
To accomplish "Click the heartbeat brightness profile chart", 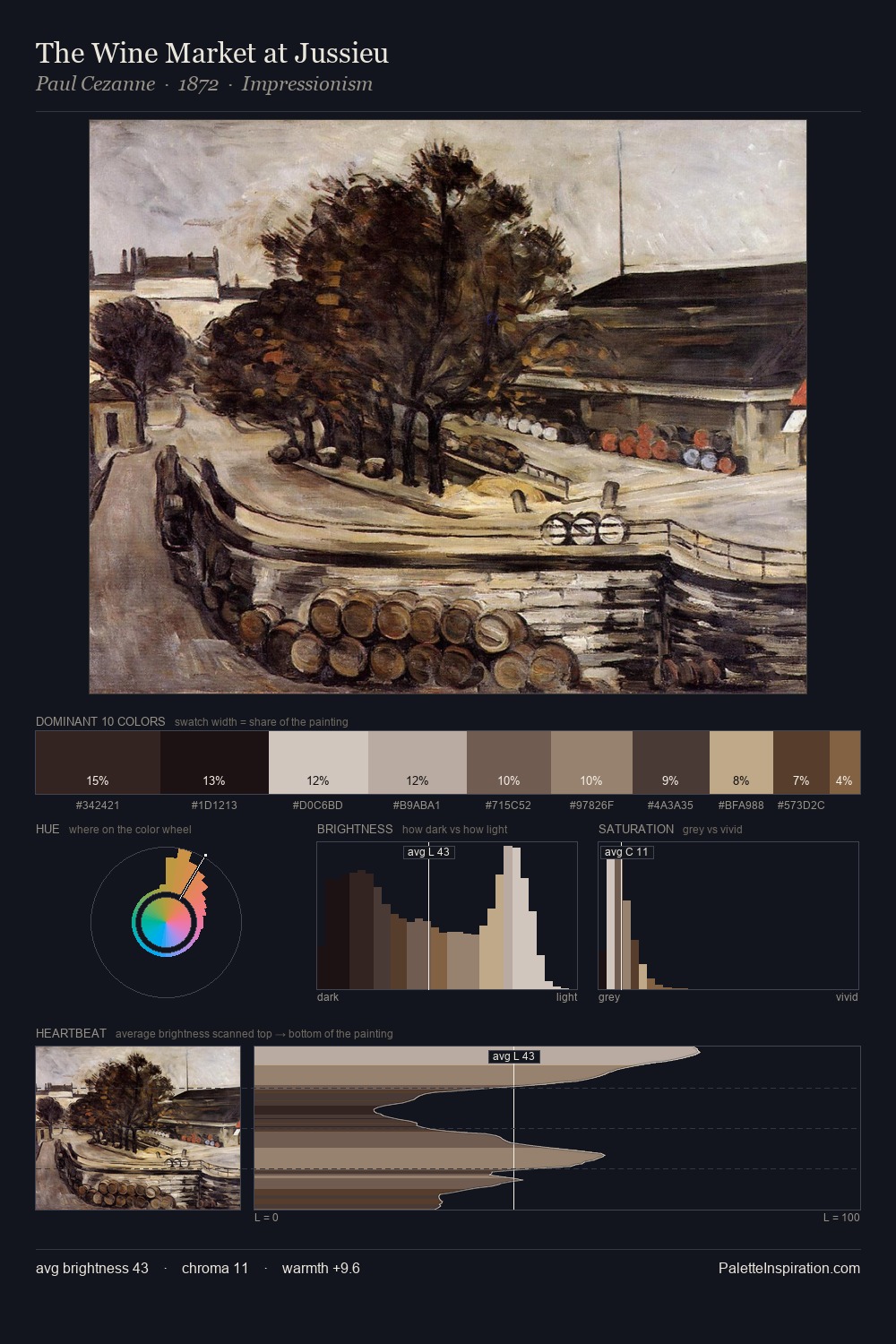I will click(557, 1128).
